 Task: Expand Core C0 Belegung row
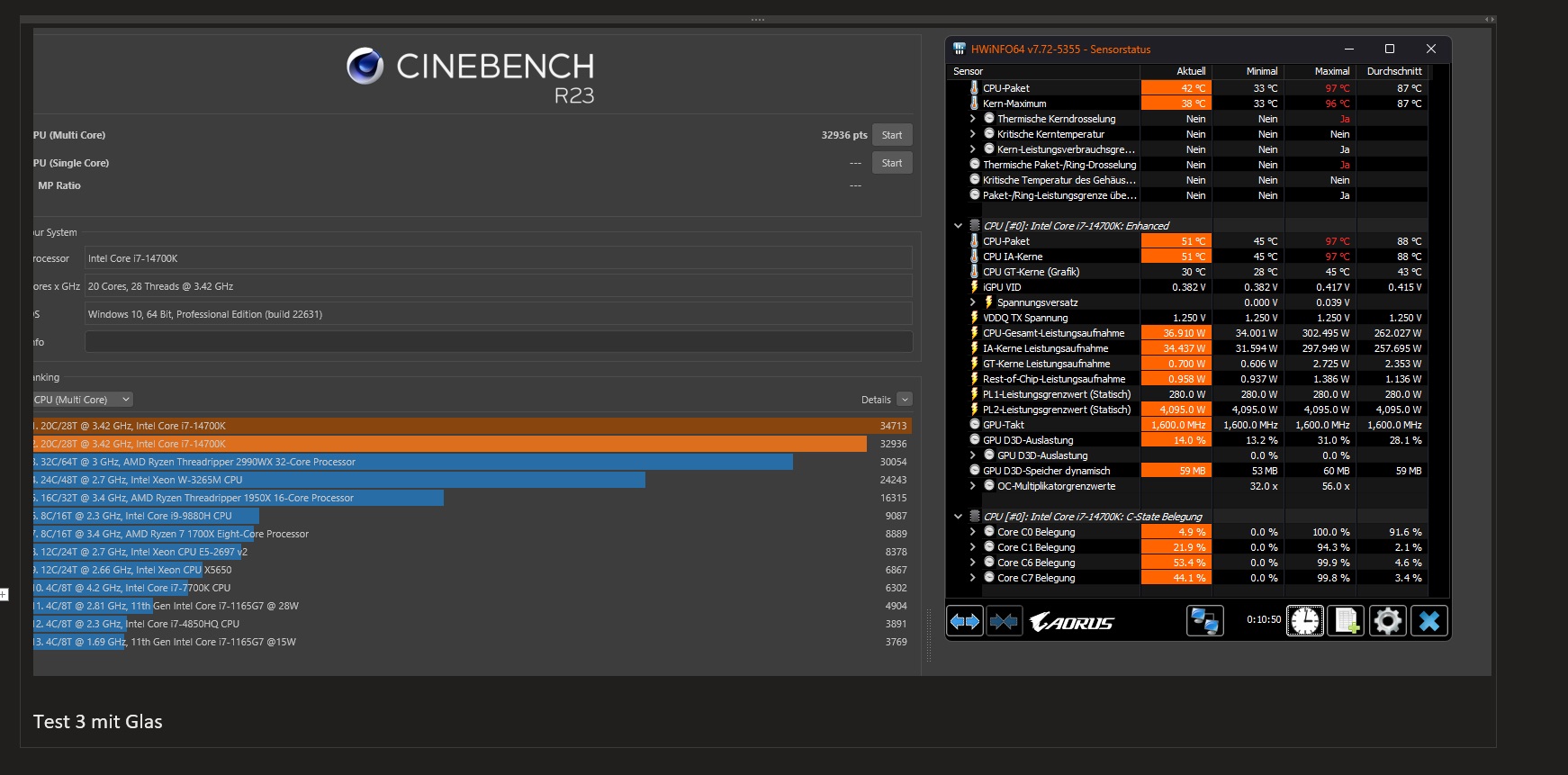[x=972, y=532]
